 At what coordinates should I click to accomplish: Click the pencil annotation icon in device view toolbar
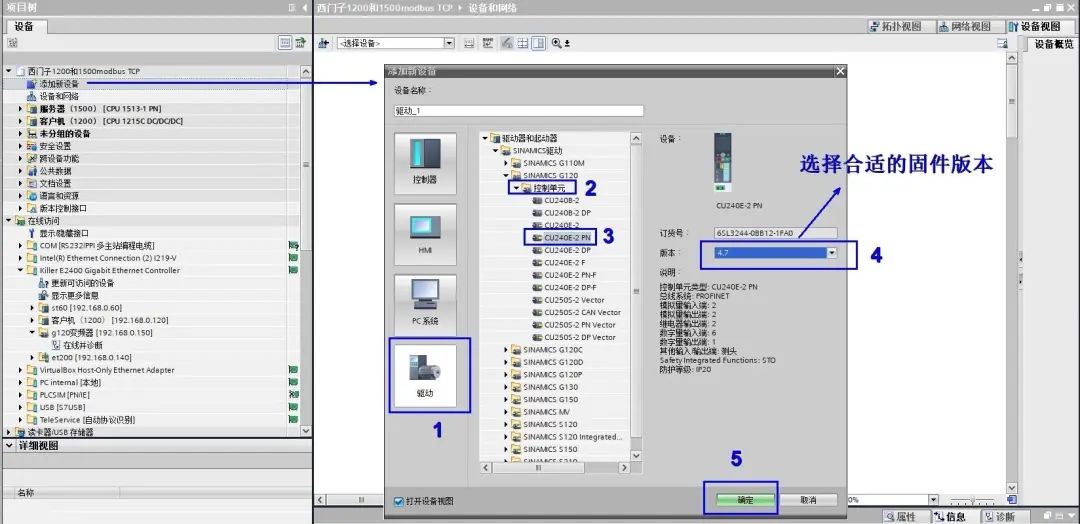pyautogui.click(x=506, y=43)
